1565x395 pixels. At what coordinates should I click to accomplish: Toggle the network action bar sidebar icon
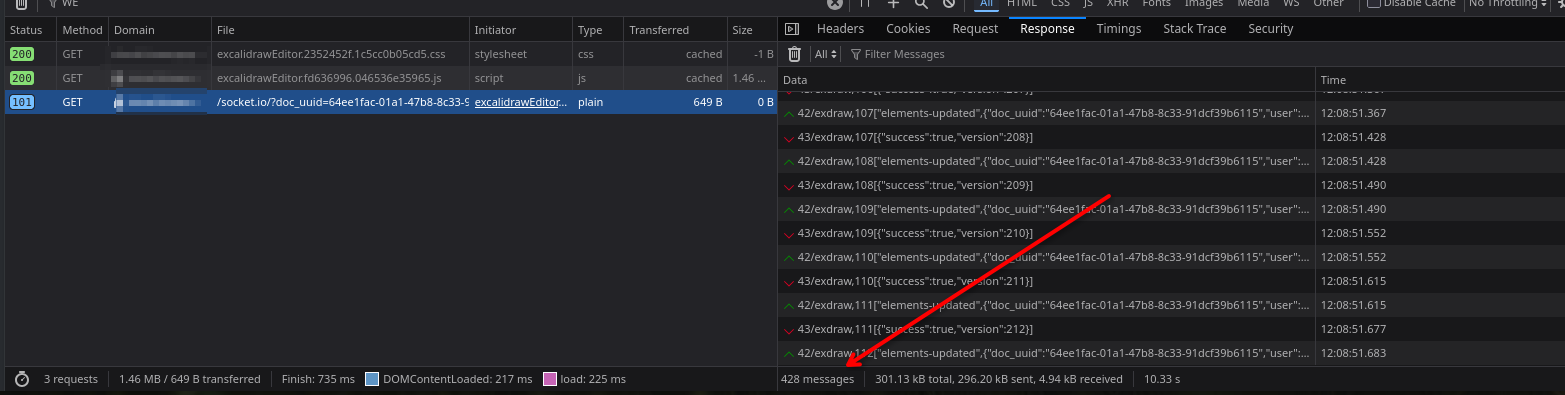pyautogui.click(x=792, y=29)
